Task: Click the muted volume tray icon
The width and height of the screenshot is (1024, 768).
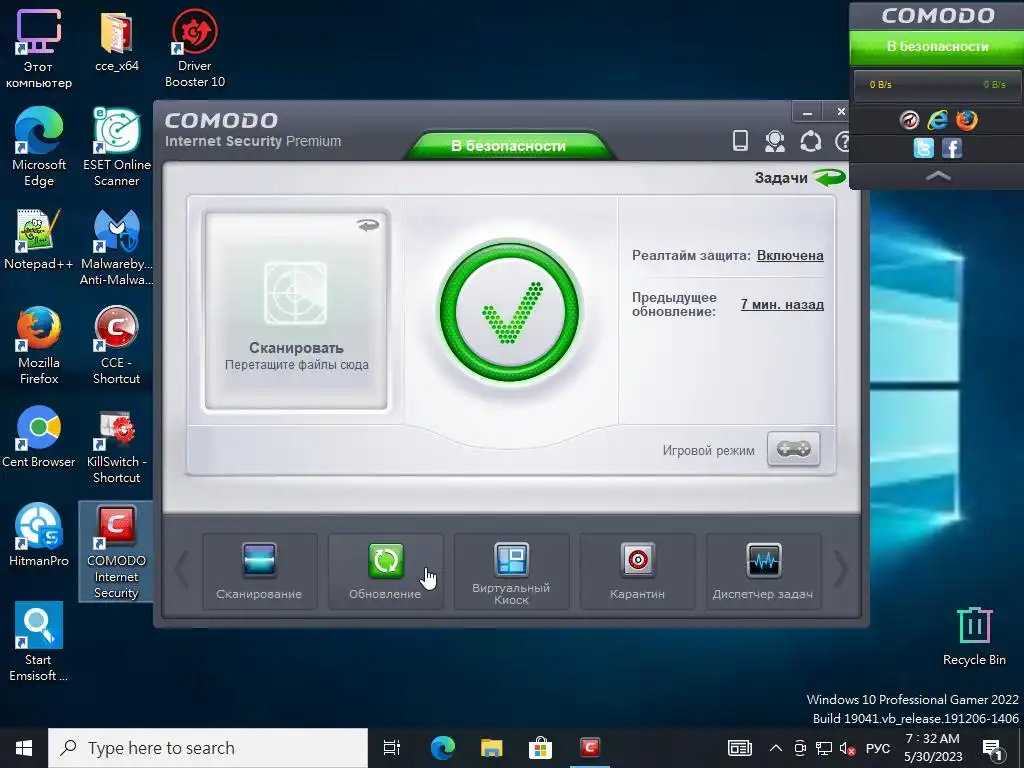Action: 847,748
